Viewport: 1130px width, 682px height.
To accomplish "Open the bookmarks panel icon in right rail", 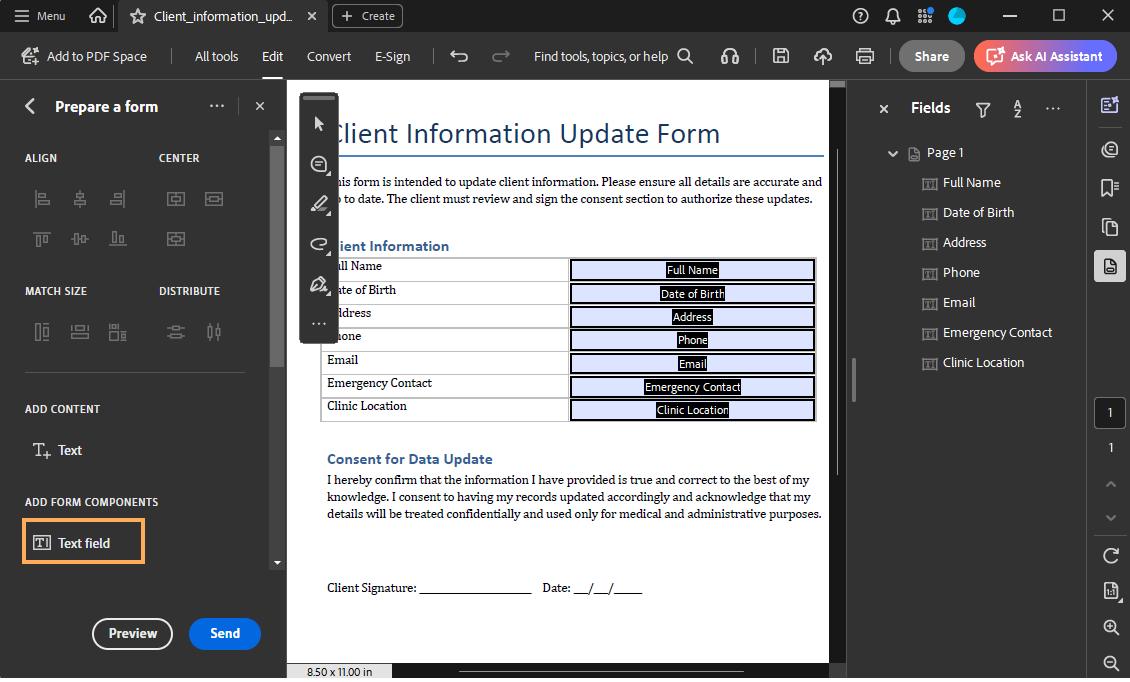I will pyautogui.click(x=1109, y=188).
